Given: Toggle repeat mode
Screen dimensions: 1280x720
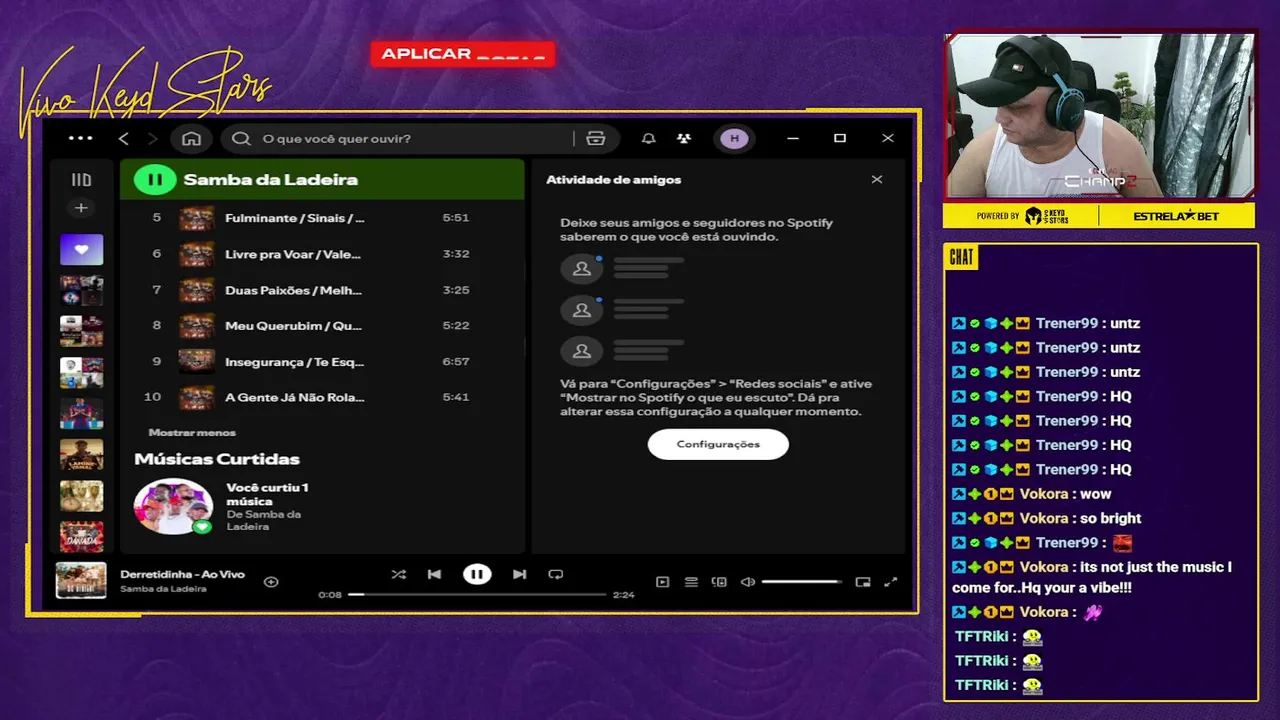Looking at the screenshot, I should pos(556,574).
